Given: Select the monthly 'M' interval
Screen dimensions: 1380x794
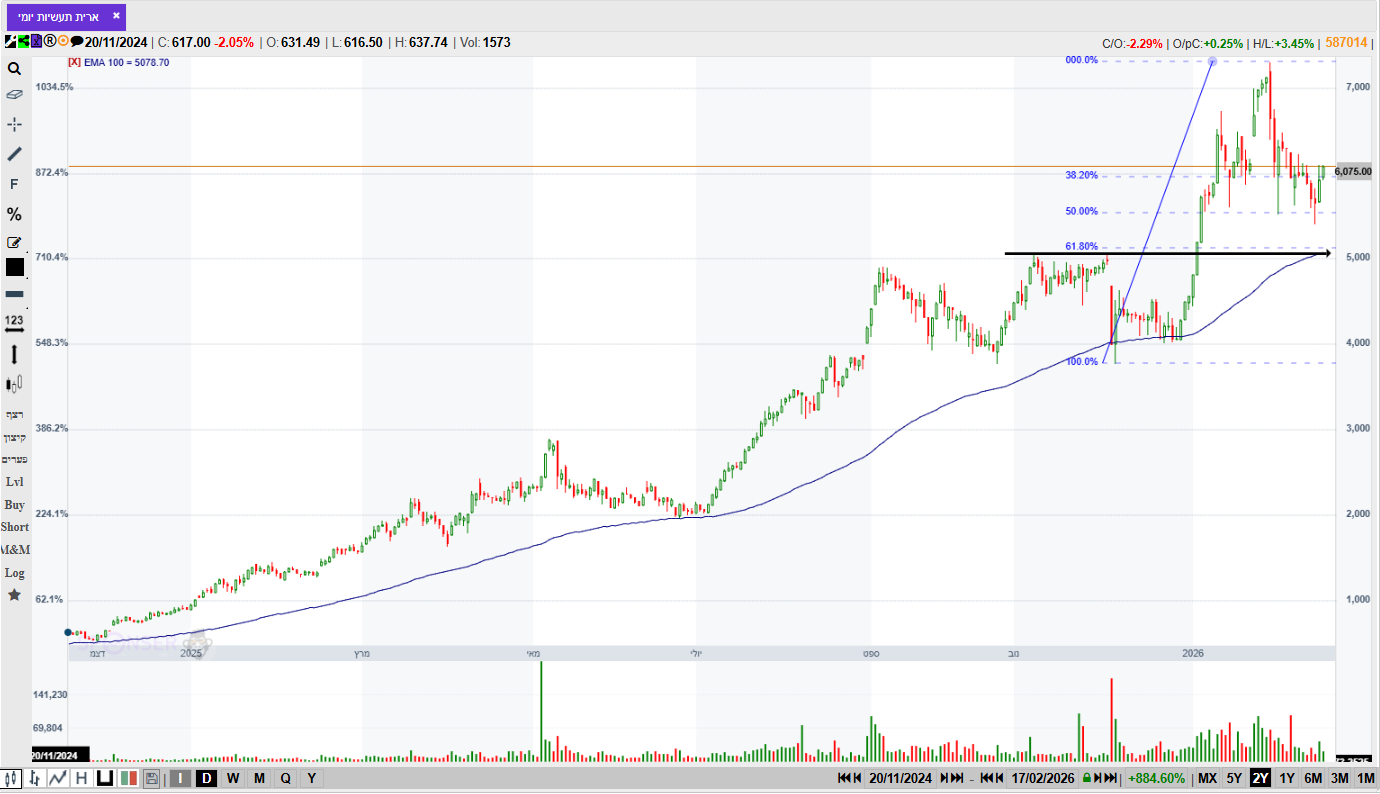Looking at the screenshot, I should (259, 778).
